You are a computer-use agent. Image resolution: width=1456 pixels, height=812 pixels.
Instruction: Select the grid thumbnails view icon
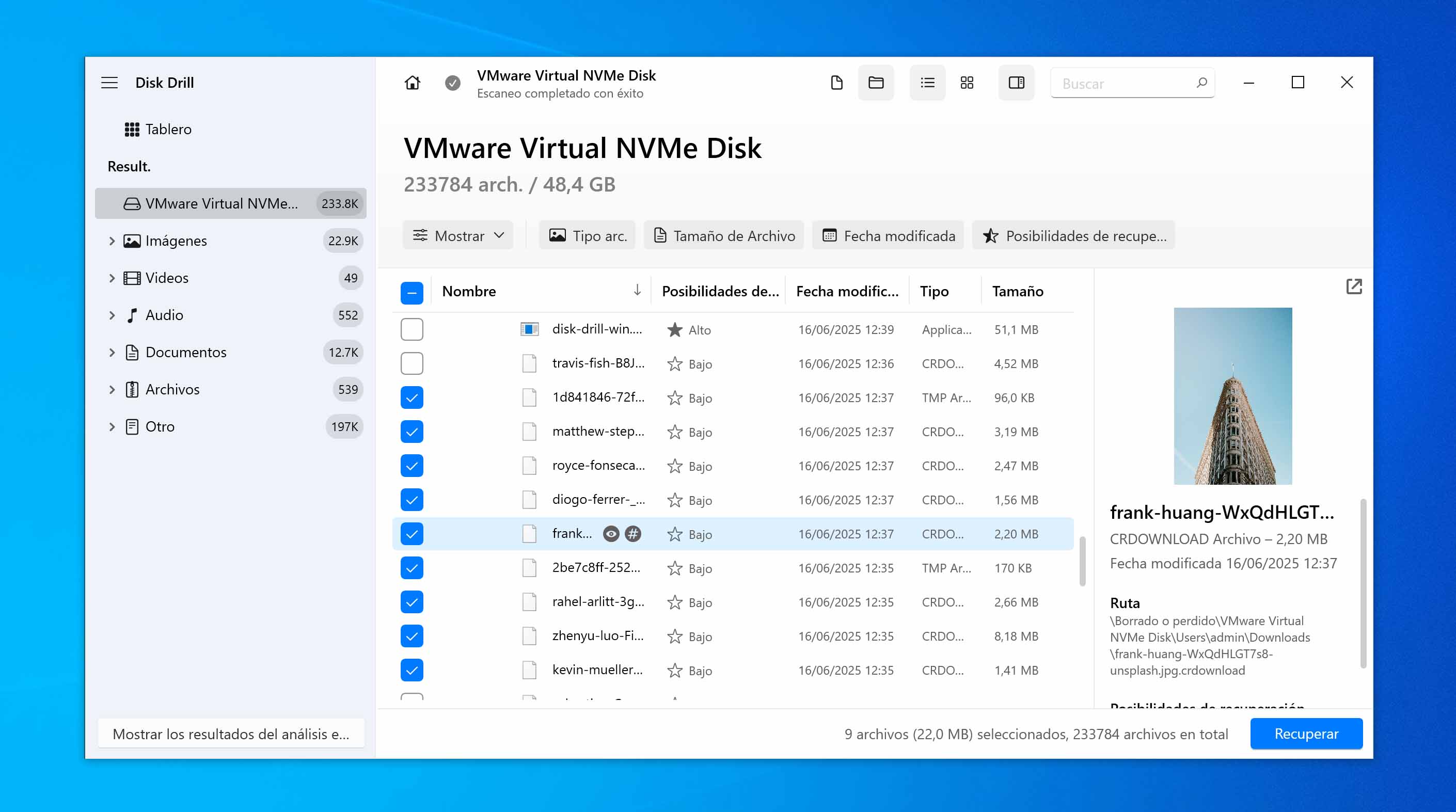coord(967,83)
